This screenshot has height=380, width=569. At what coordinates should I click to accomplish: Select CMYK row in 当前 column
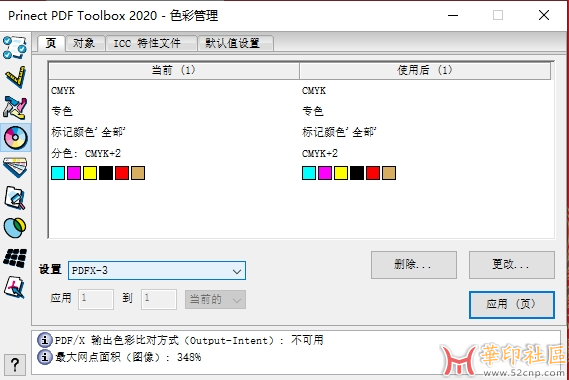tap(63, 91)
